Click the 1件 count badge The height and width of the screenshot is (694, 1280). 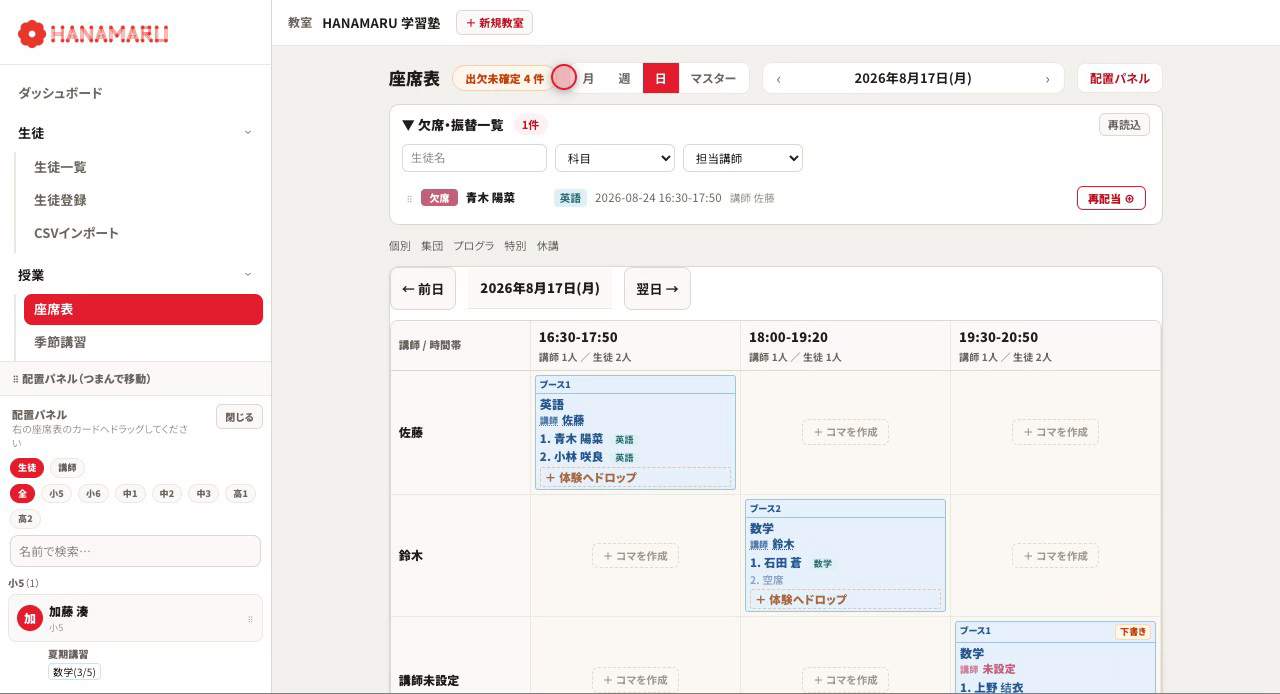530,125
